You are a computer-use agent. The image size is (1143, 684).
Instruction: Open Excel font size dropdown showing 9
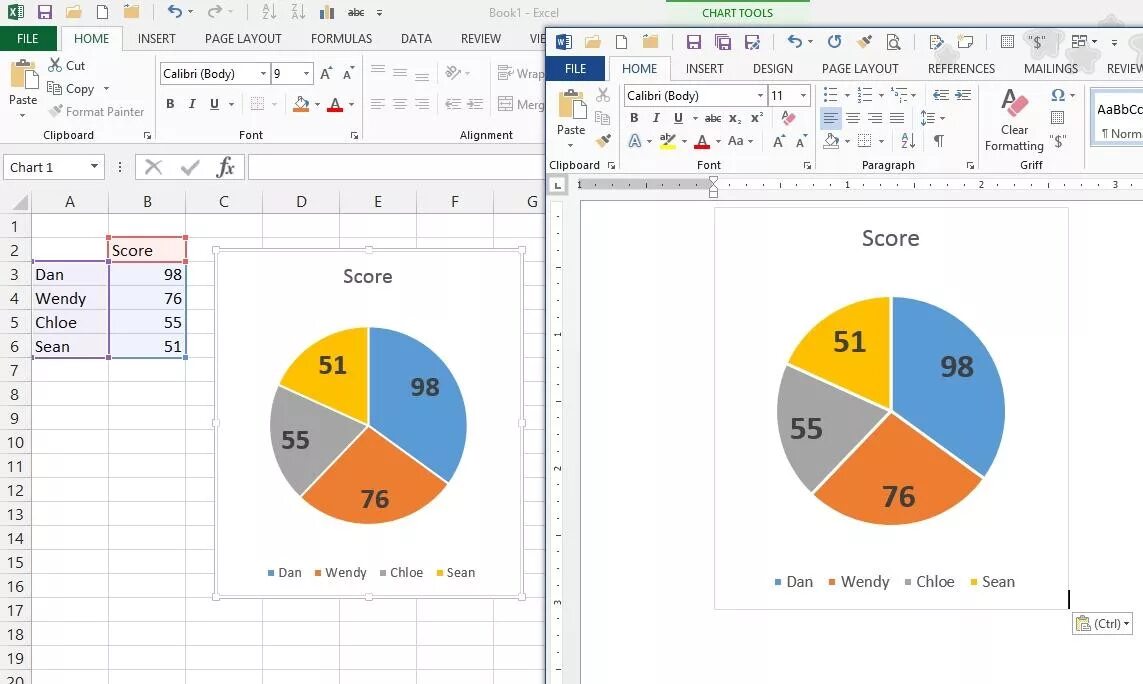coord(306,74)
